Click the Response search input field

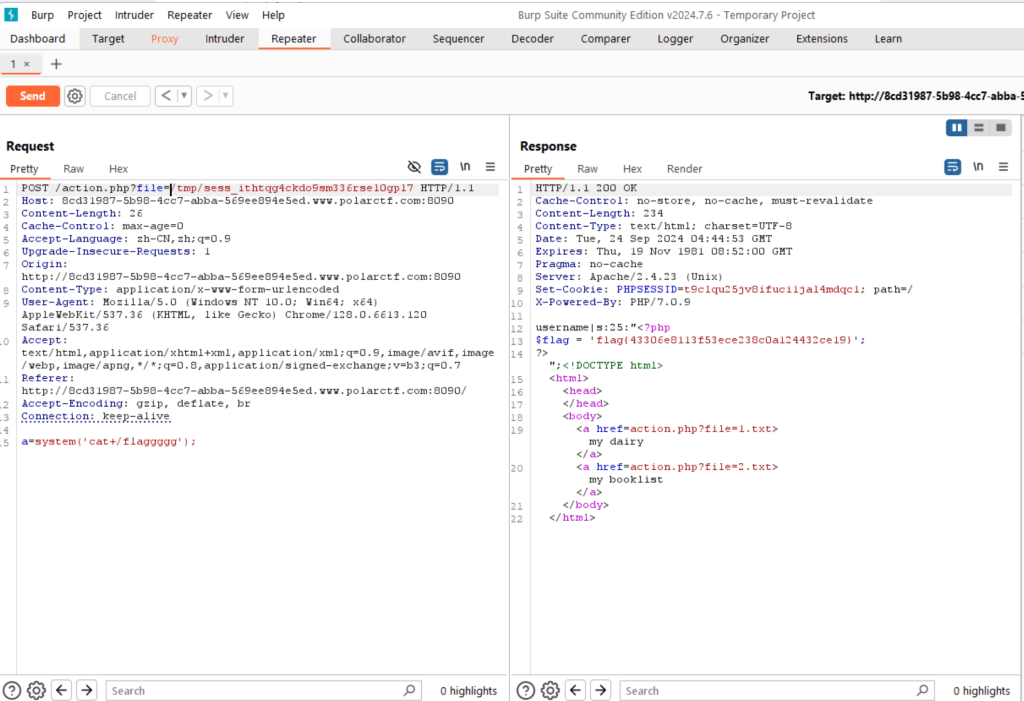point(776,691)
